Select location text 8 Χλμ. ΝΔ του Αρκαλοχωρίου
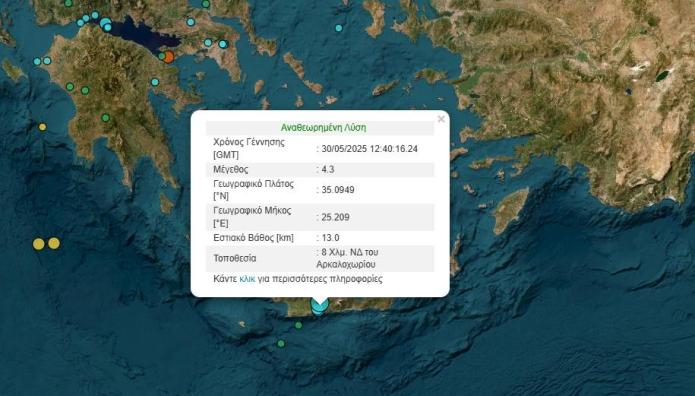695x396 pixels. coord(348,258)
